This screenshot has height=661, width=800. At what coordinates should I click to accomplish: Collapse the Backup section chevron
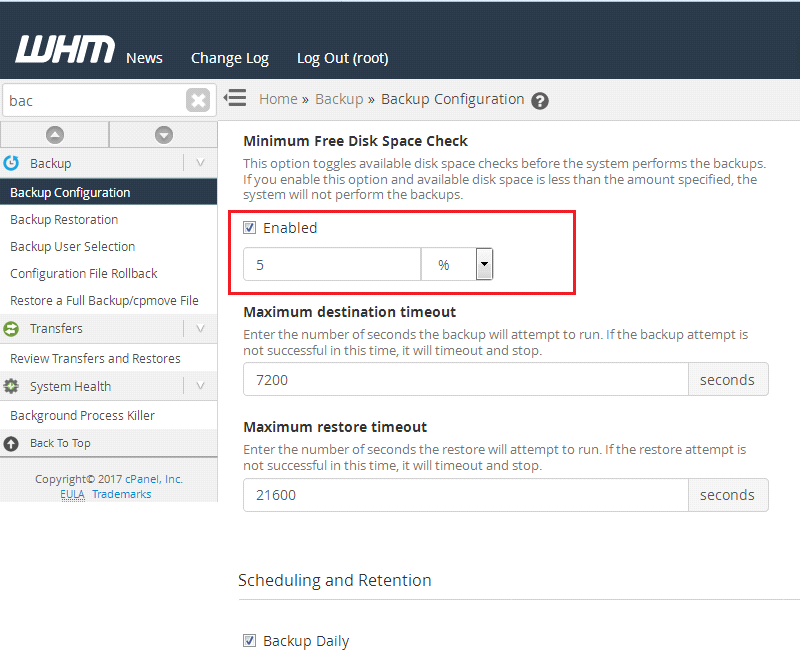(201, 163)
